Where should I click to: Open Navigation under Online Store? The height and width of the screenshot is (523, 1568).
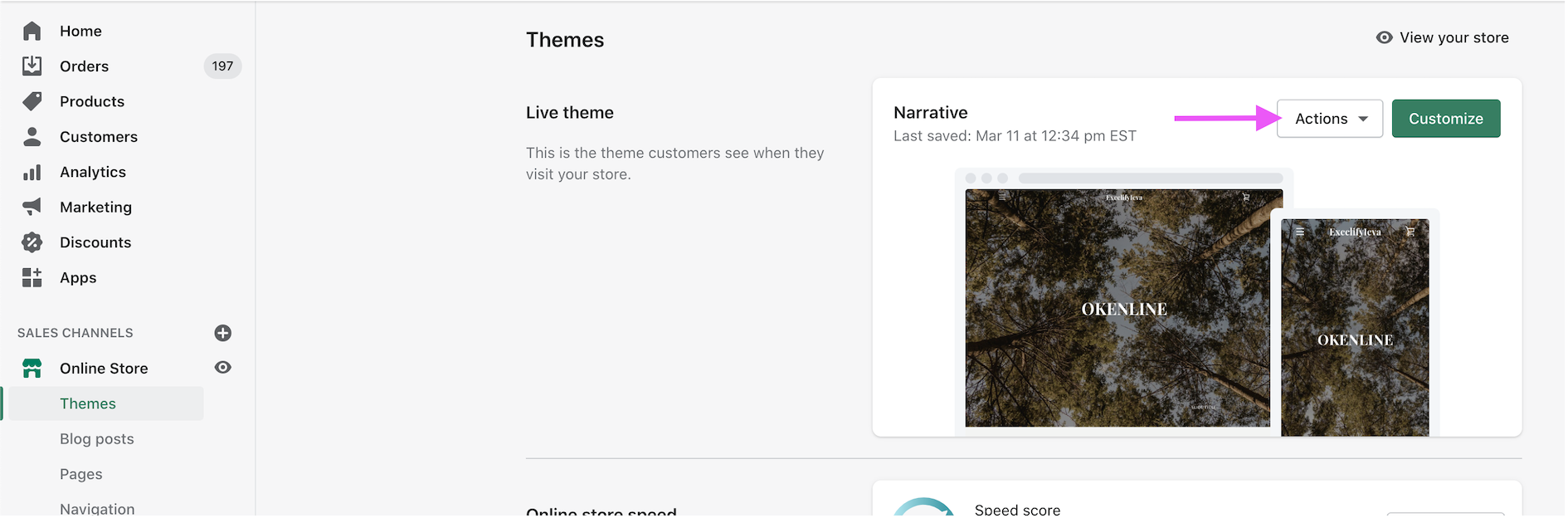coord(97,508)
